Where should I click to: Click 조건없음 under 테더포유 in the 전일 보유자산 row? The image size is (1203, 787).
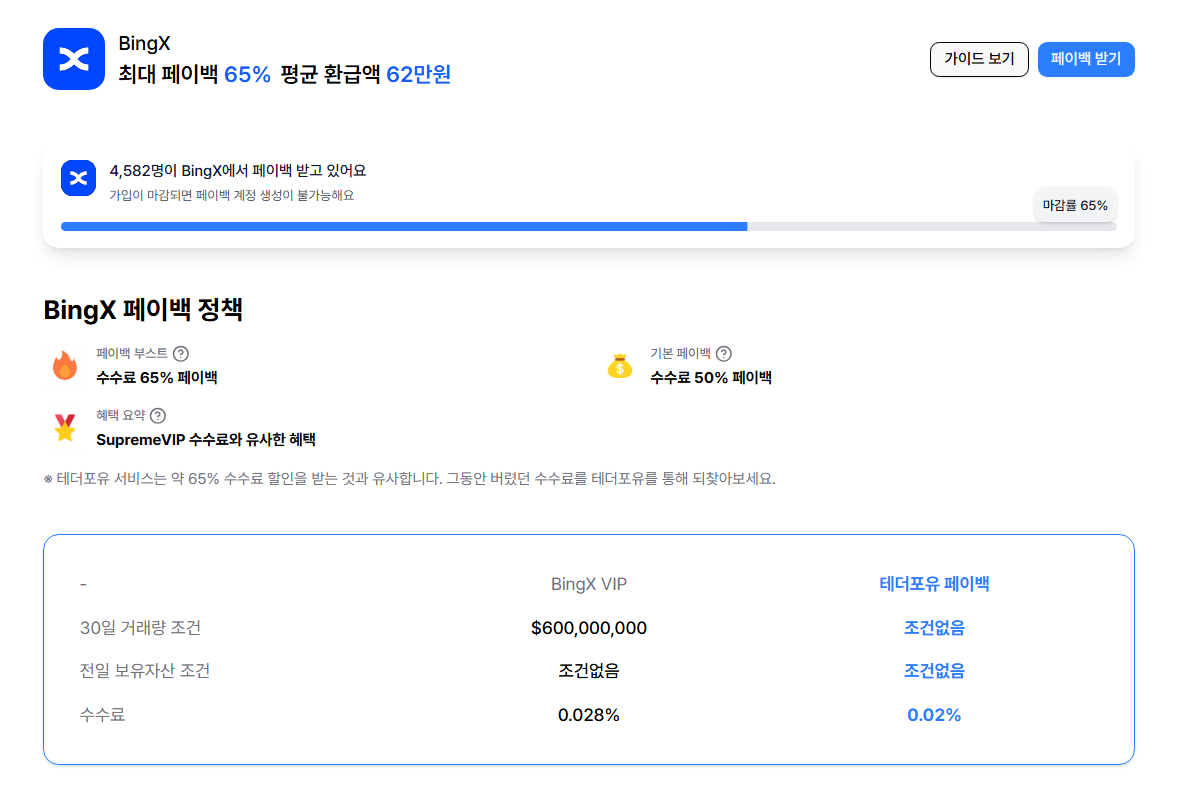tap(934, 671)
